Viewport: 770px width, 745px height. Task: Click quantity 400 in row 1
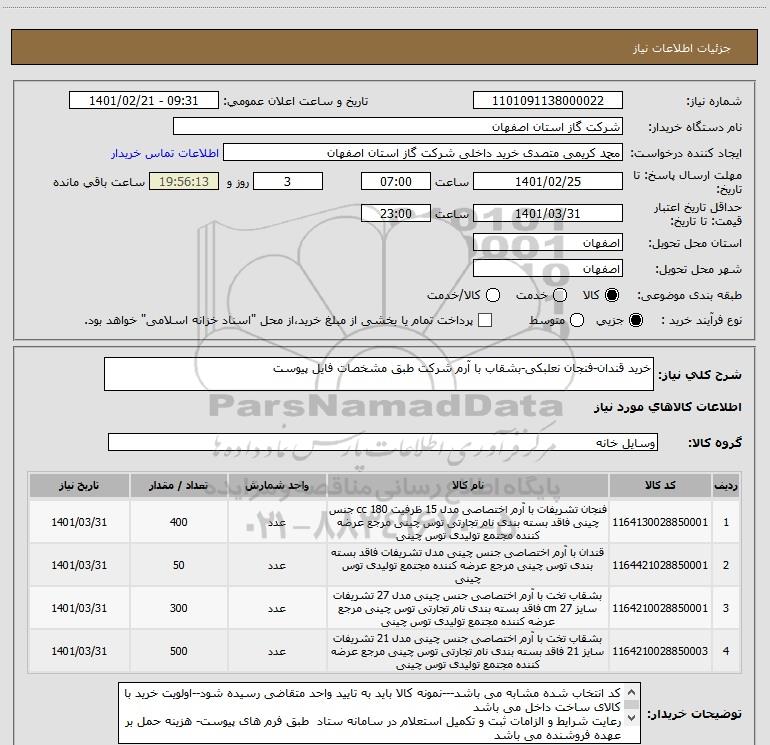(x=178, y=522)
